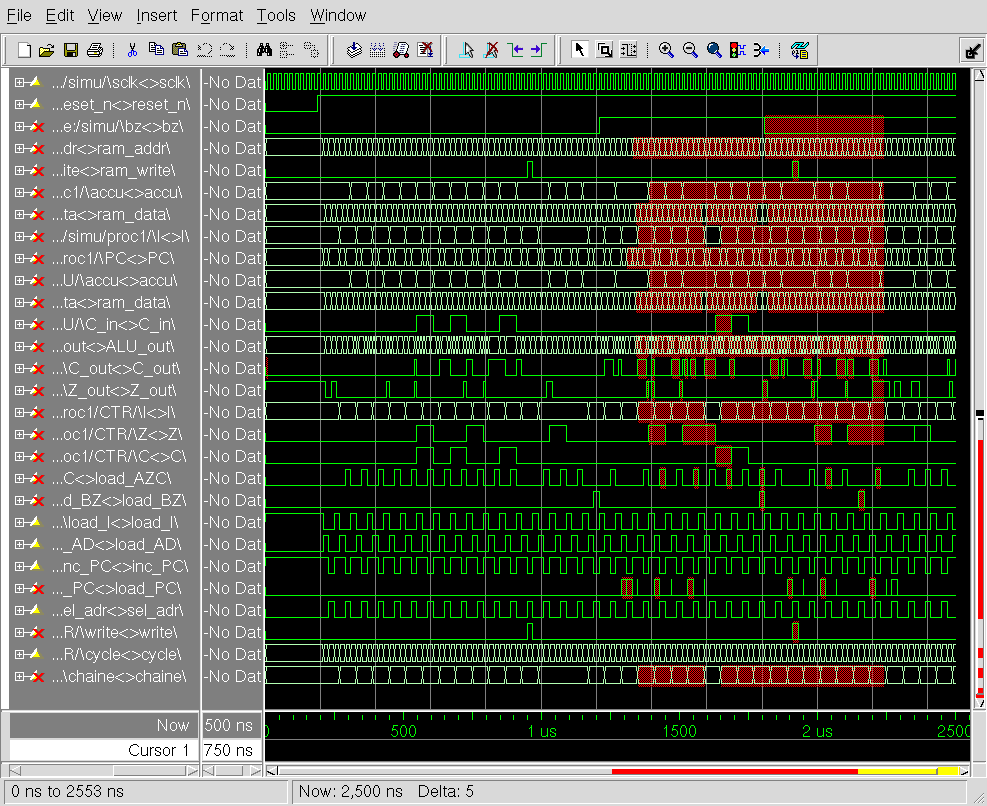Image resolution: width=987 pixels, height=806 pixels.
Task: Click the Zoom Out magnifier icon
Action: coord(690,50)
